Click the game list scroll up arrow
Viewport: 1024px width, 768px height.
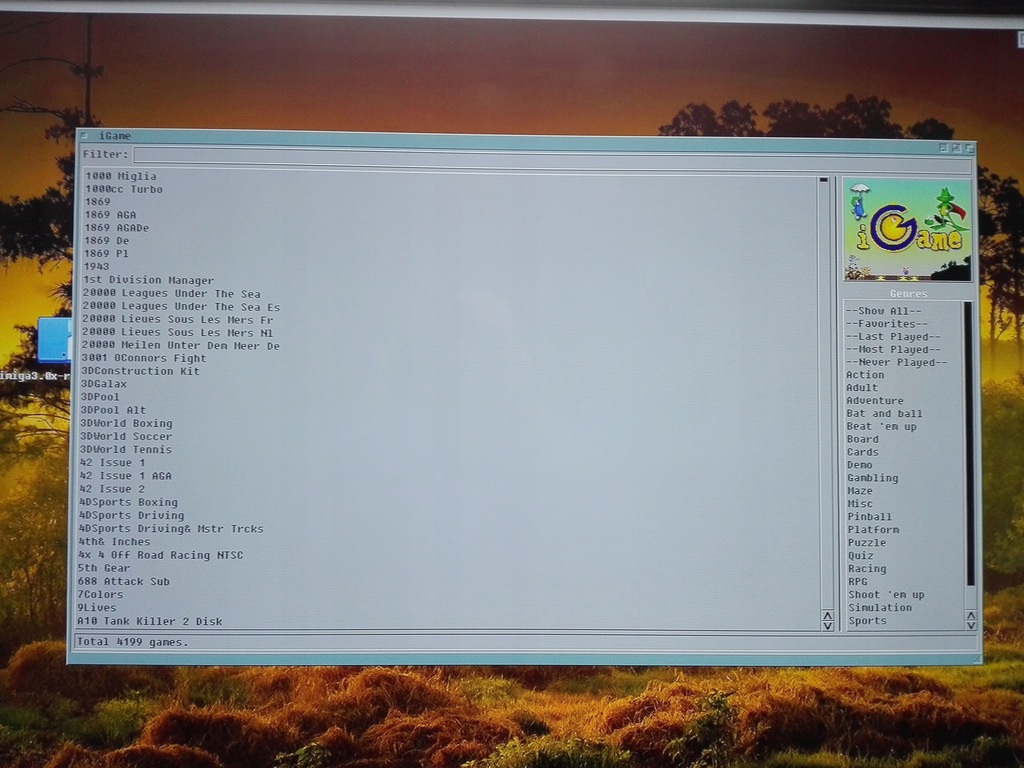pyautogui.click(x=827, y=616)
